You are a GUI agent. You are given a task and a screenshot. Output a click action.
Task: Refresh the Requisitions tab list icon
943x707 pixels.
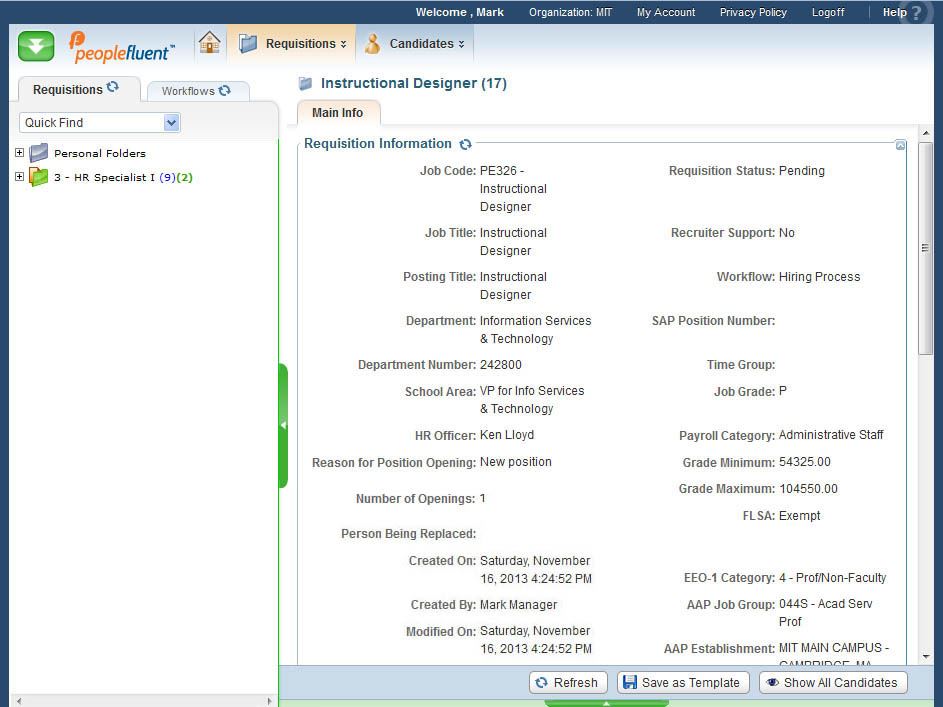pyautogui.click(x=113, y=88)
